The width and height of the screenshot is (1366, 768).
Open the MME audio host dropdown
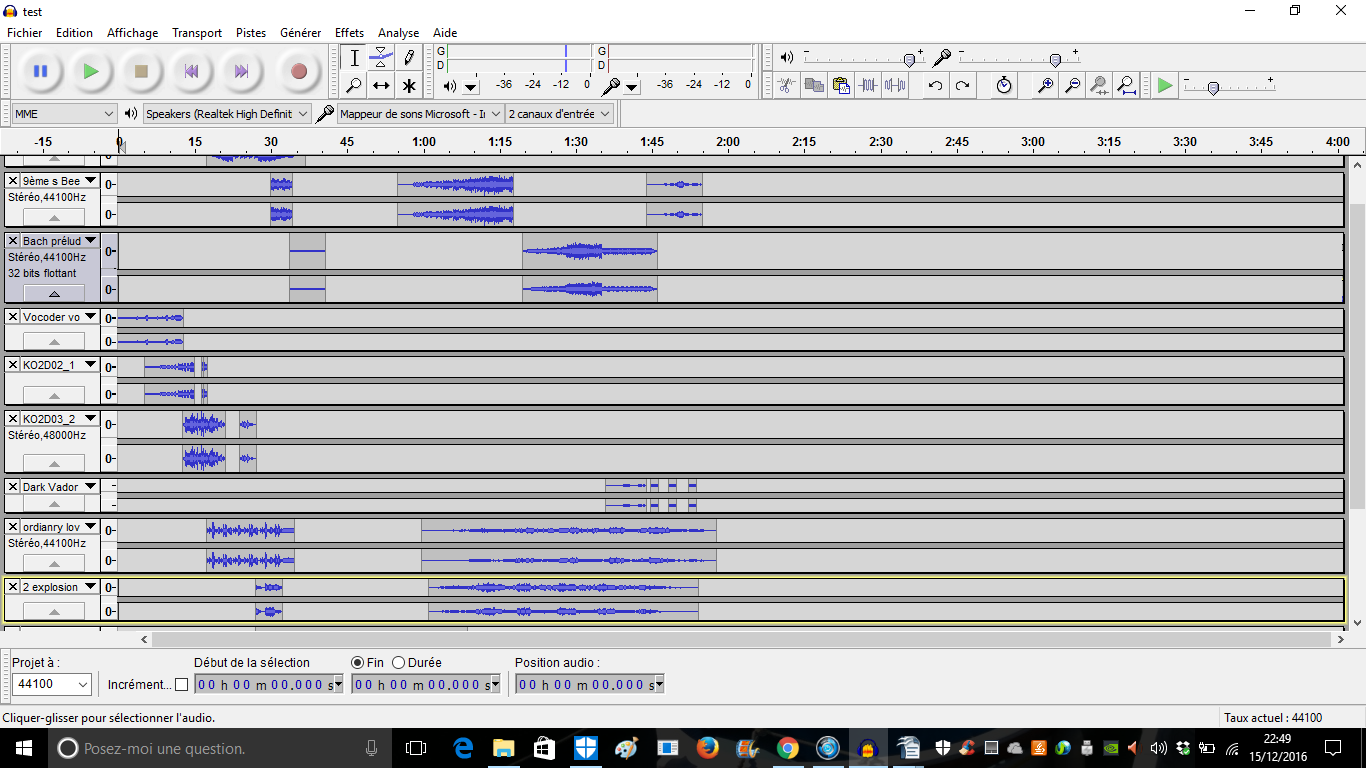[65, 114]
